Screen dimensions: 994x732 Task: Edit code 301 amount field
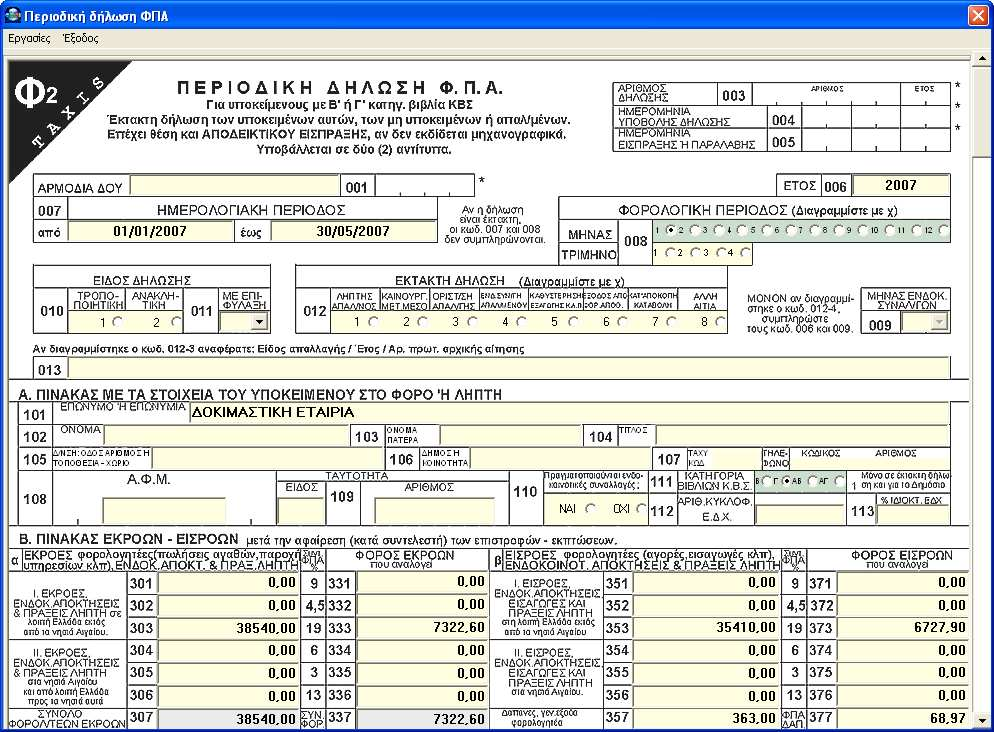click(228, 582)
